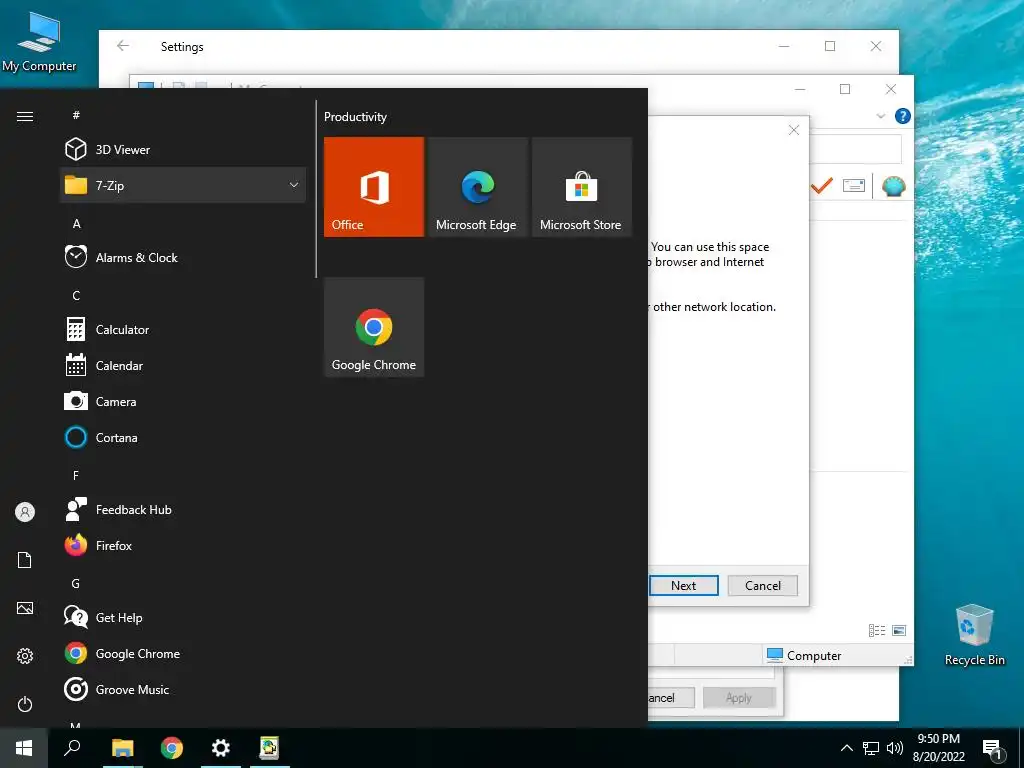Click the Productivity group title

(355, 117)
